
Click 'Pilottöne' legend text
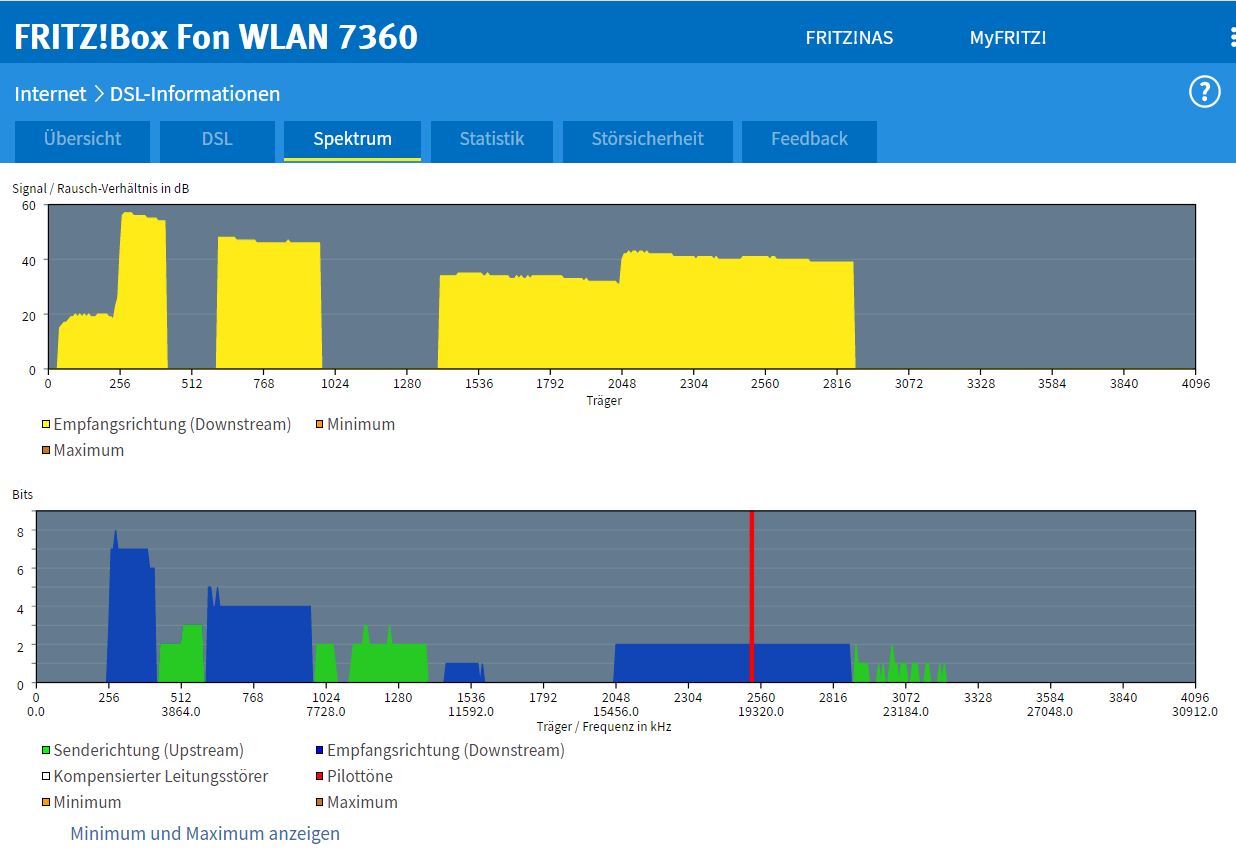click(360, 777)
